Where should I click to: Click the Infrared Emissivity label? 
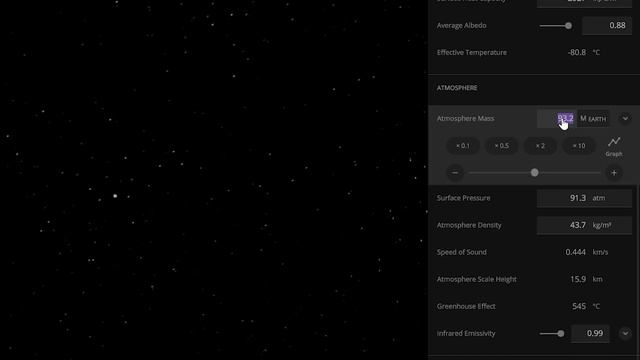[466, 333]
